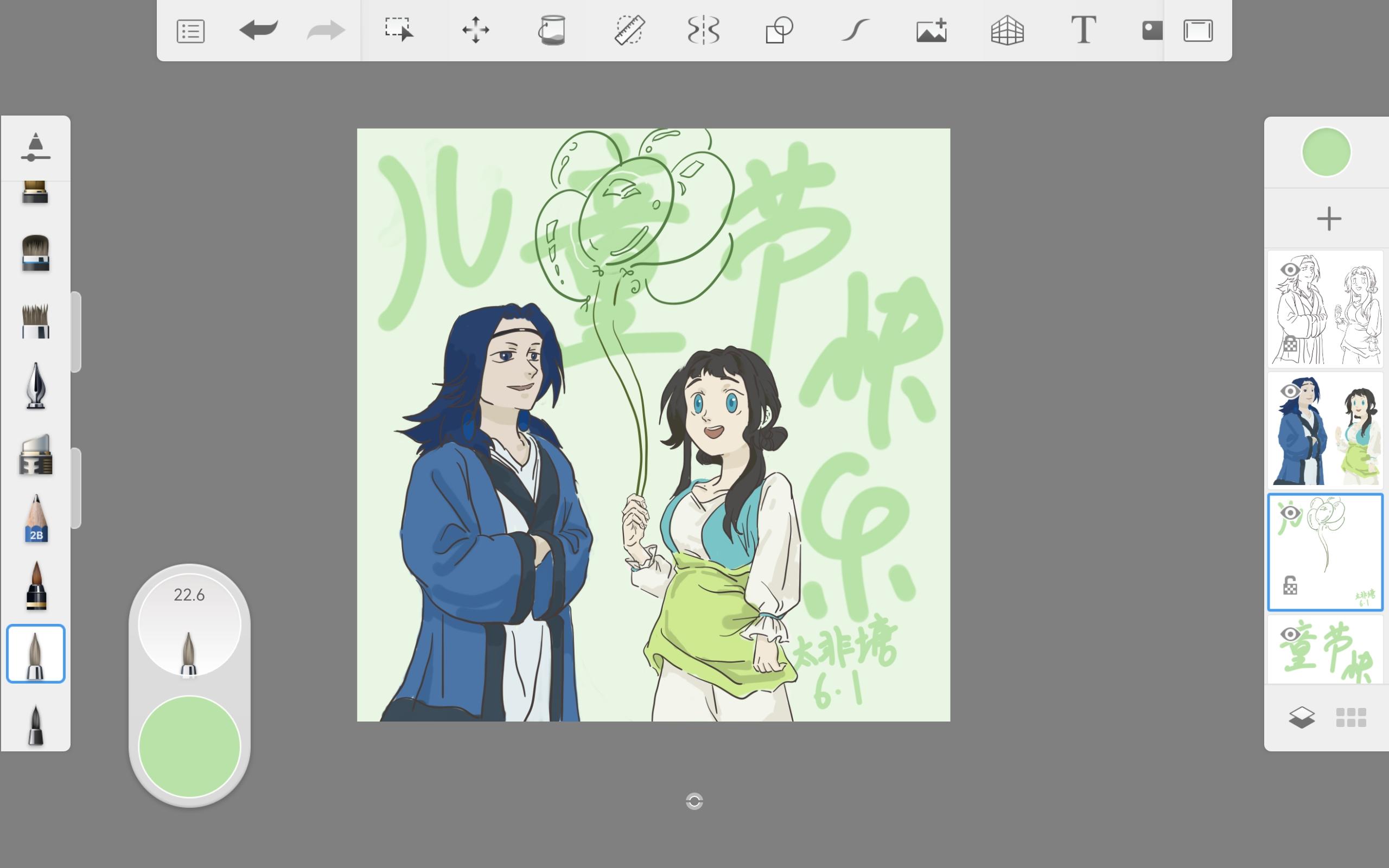Undo the last stroke
Screen dimensions: 1389x868
tap(258, 30)
